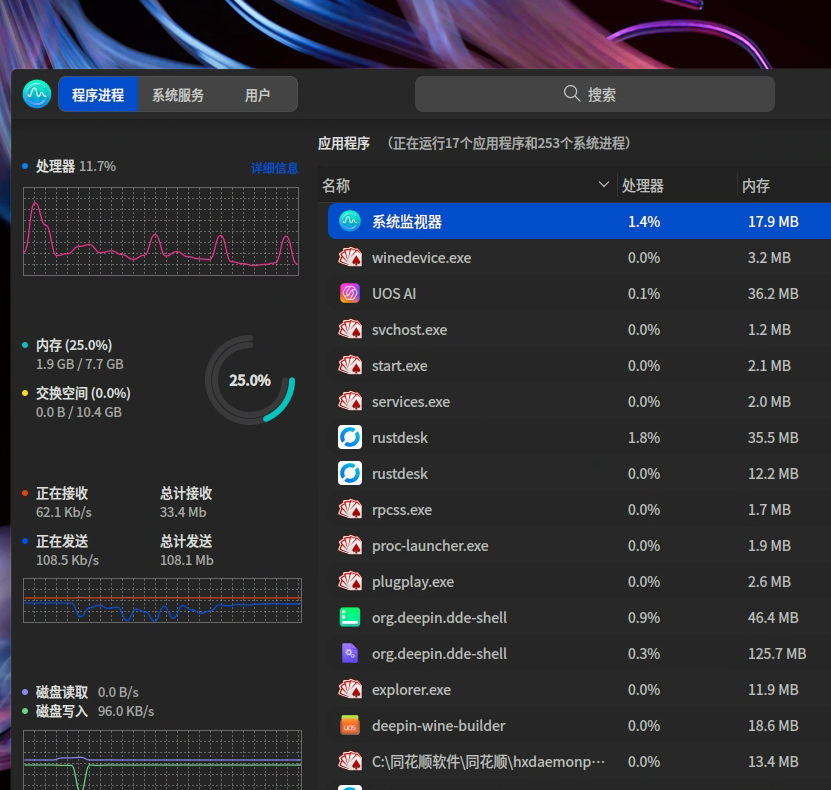The height and width of the screenshot is (790, 831).
Task: Click icon of rustdesk using 35.5 MB
Action: (350, 437)
